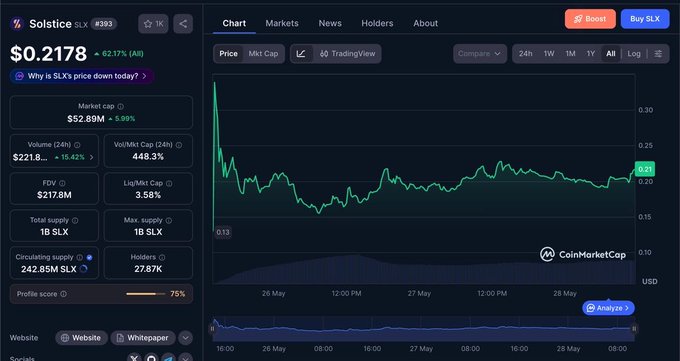Click the rocket Boost button
The image size is (680, 361).
[590, 19]
